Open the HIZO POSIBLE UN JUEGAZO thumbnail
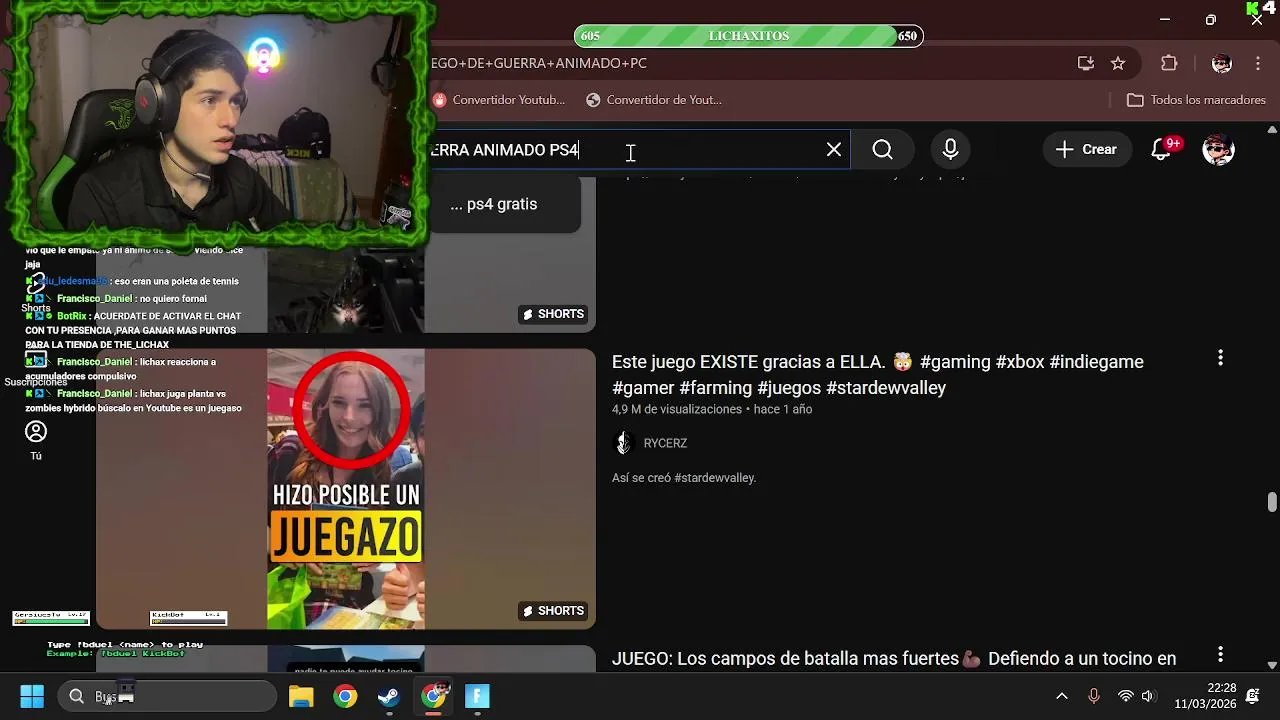Image resolution: width=1280 pixels, height=720 pixels. coord(346,489)
